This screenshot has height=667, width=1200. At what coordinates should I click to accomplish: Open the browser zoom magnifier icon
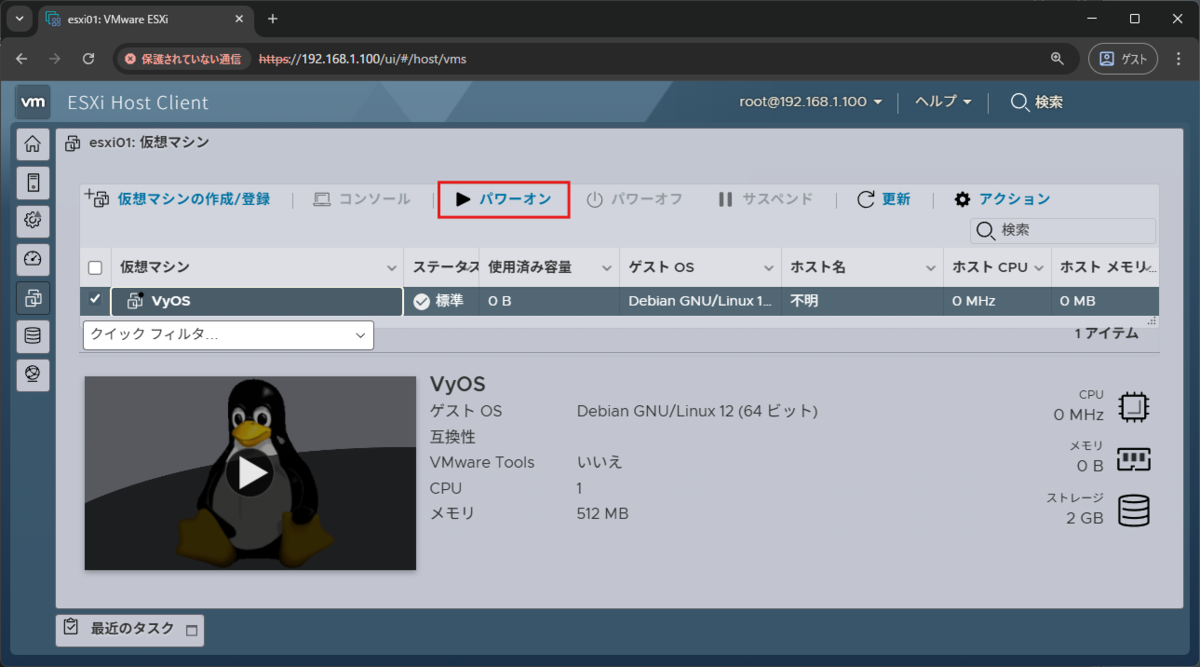1057,59
